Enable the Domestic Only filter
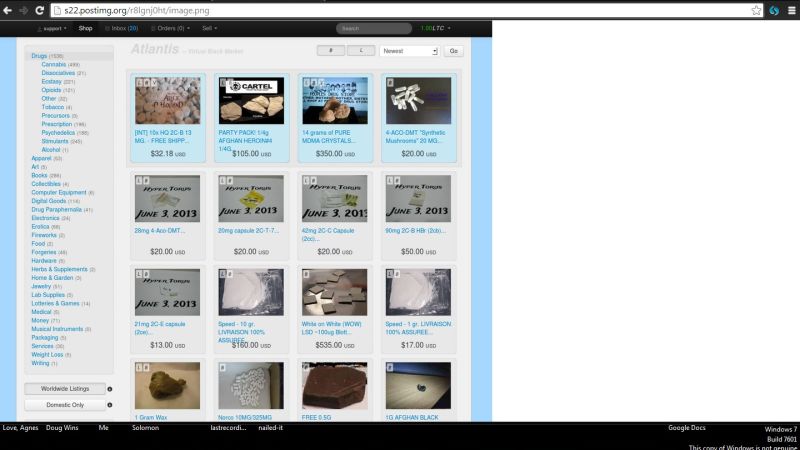The width and height of the screenshot is (800, 450). coord(65,405)
